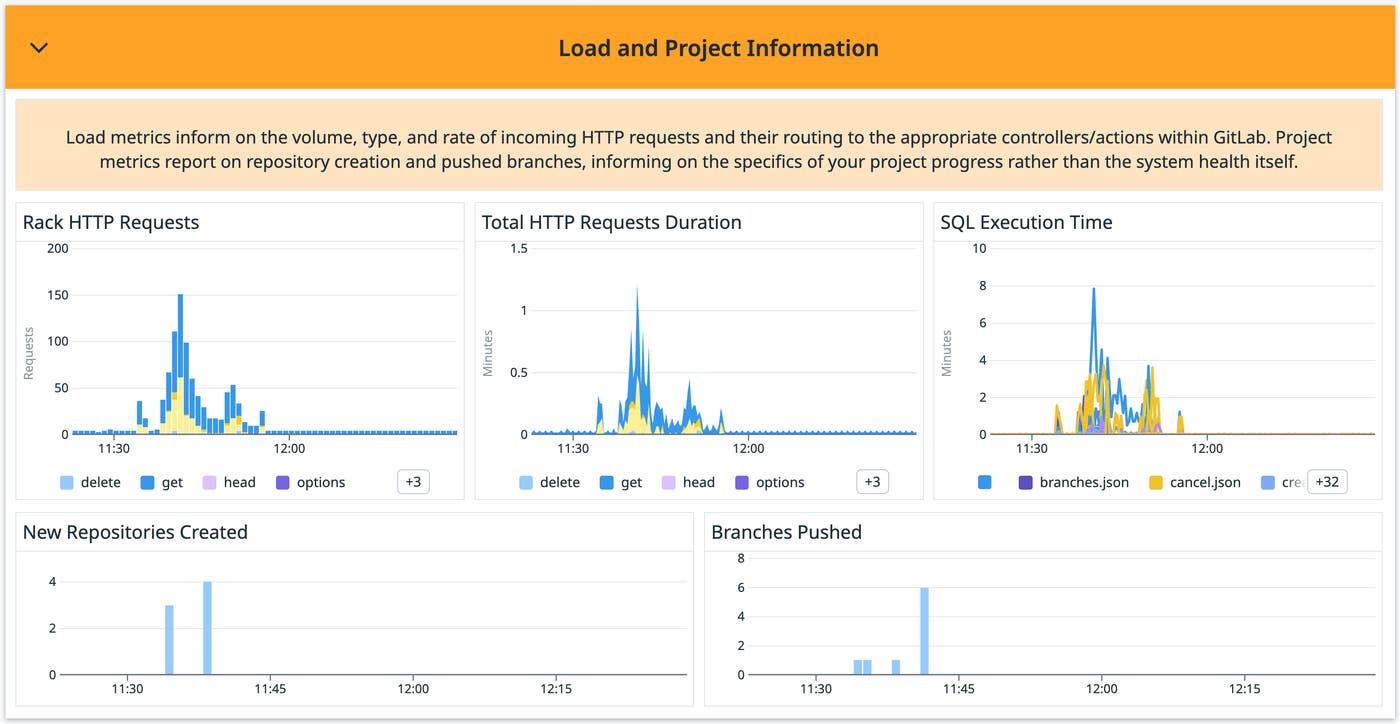Collapse the Load and Project Information section

pos(38,47)
